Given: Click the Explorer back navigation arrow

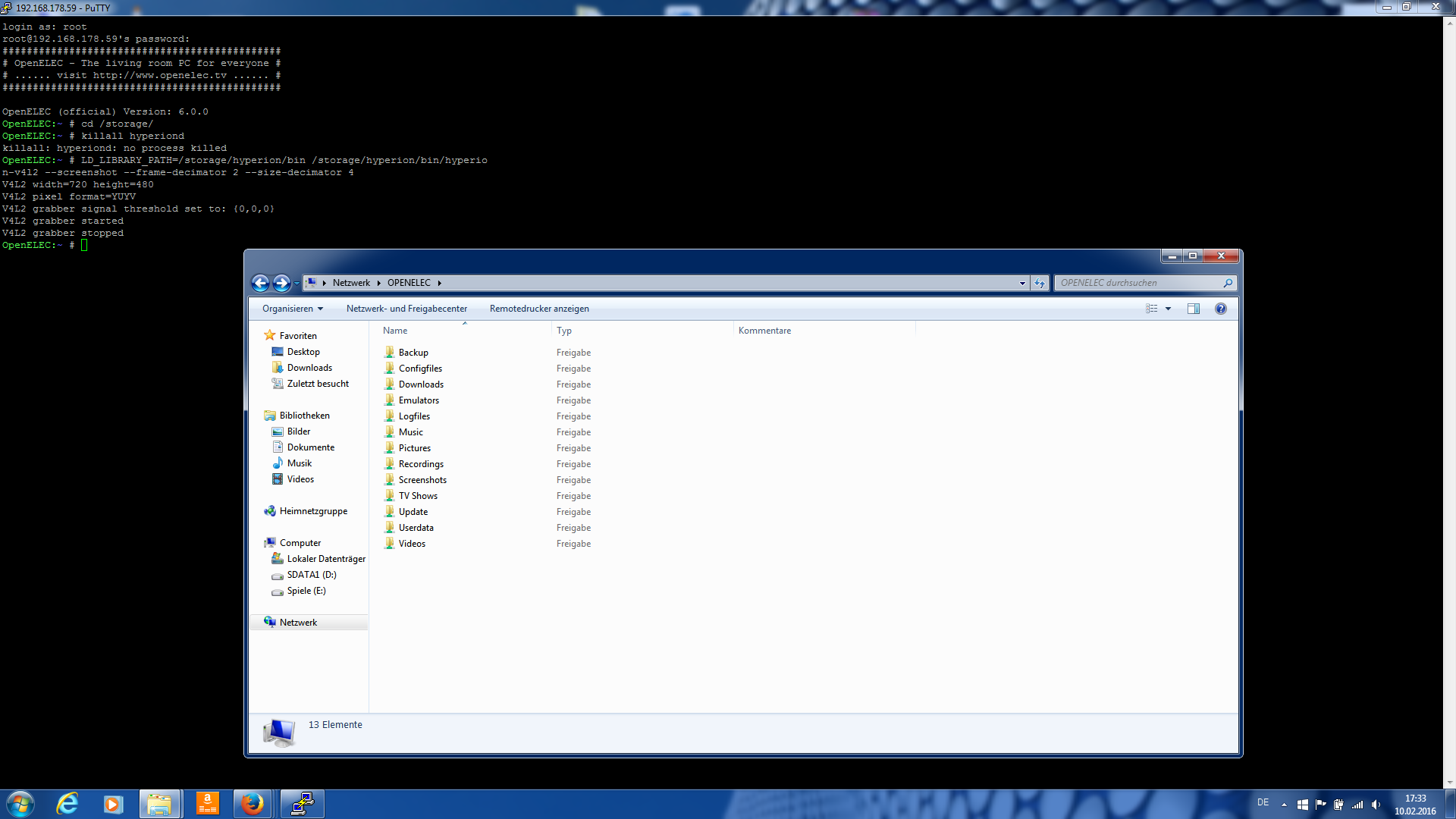Looking at the screenshot, I should point(260,283).
